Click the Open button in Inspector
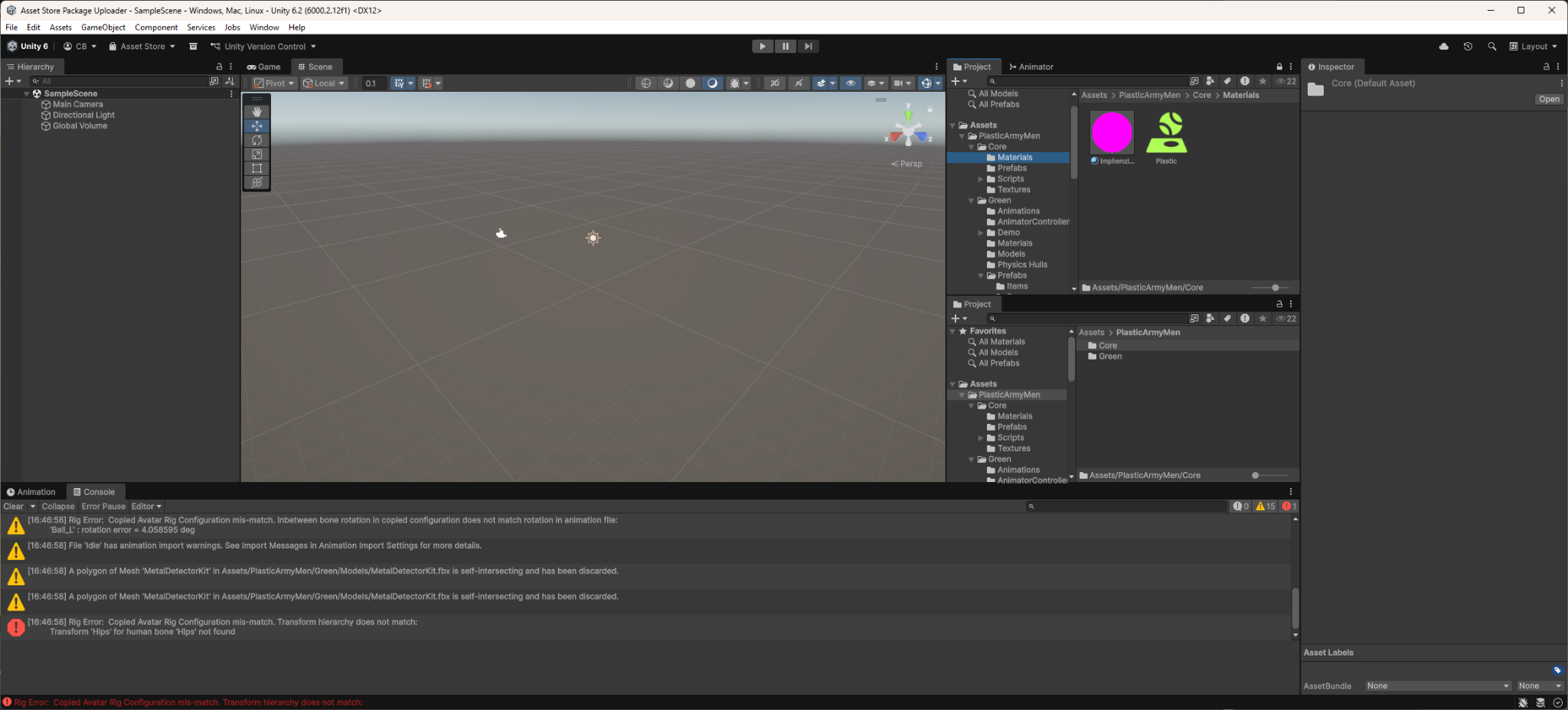 (x=1549, y=99)
